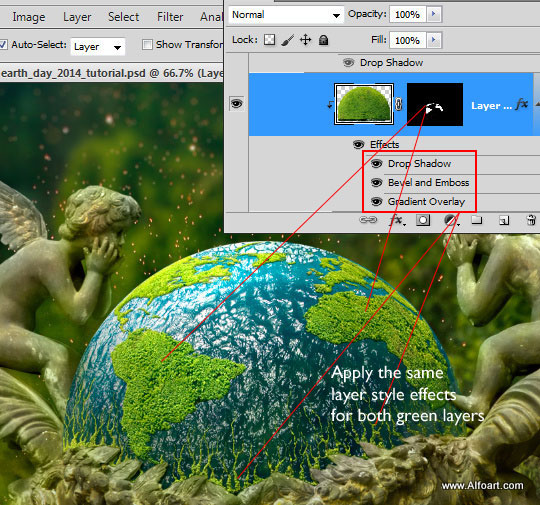
Task: Create a new layer
Action: (x=504, y=220)
